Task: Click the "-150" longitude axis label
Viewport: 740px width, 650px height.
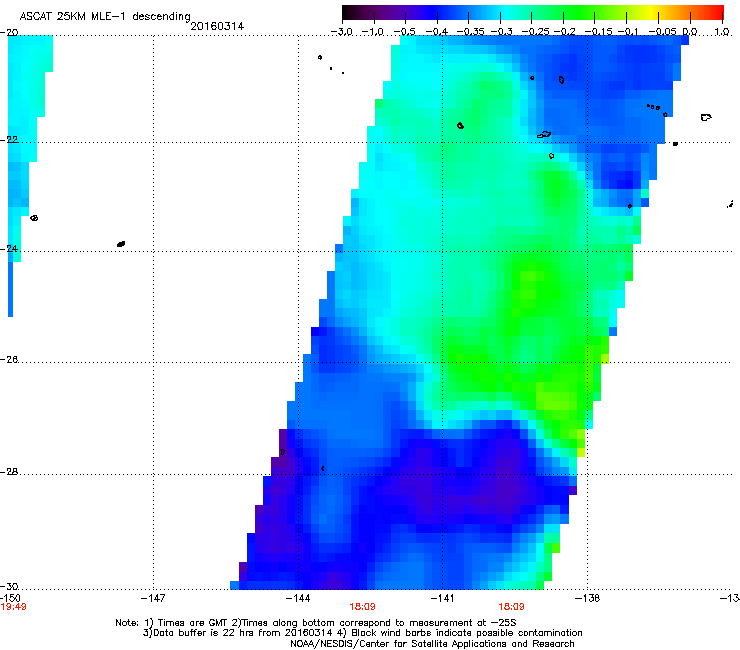Action: [x=10, y=598]
